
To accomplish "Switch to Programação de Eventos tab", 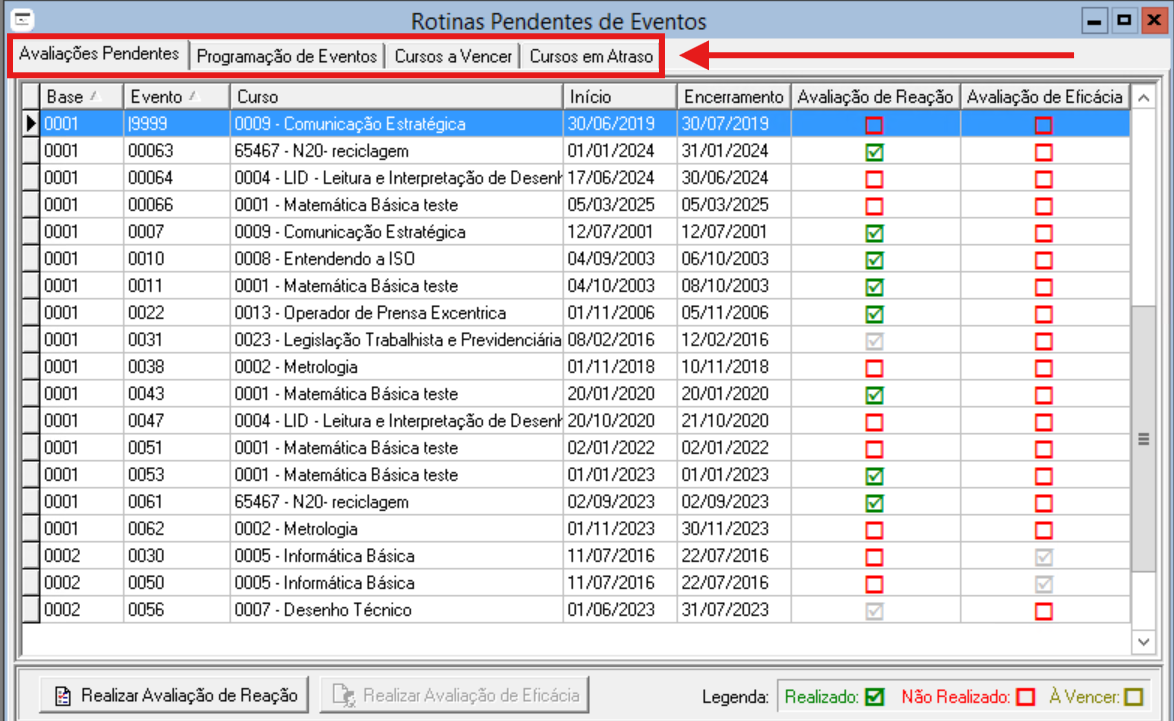I will (x=287, y=57).
